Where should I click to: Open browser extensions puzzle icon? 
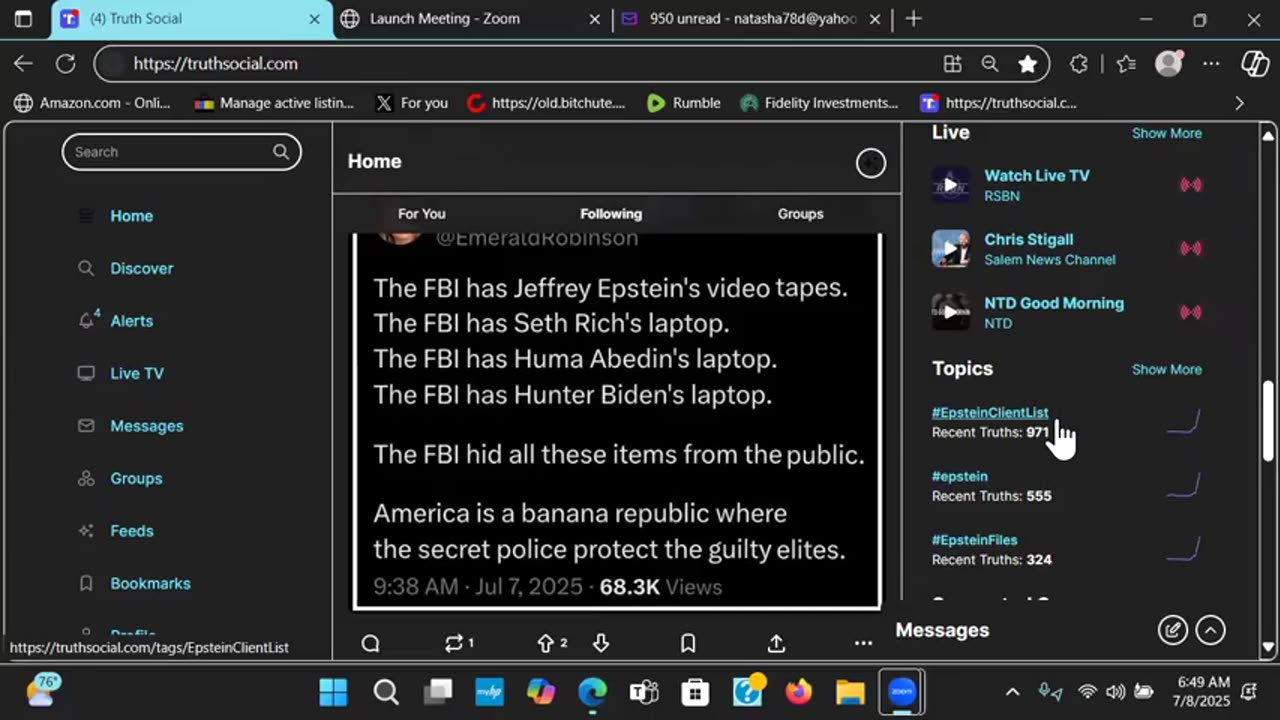click(1078, 64)
